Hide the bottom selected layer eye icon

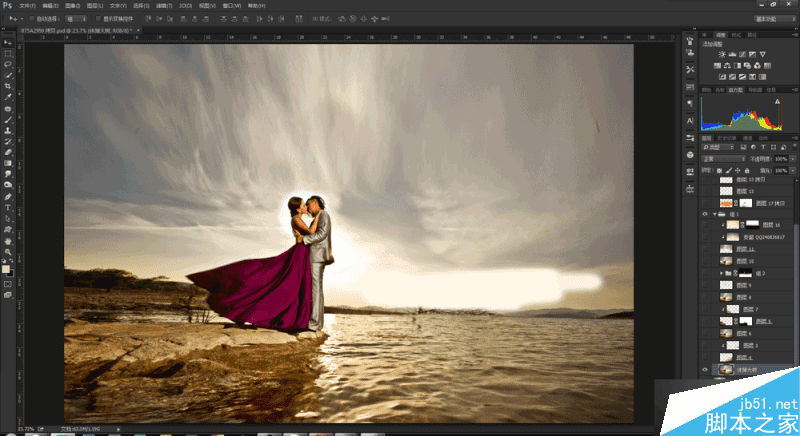(x=705, y=370)
